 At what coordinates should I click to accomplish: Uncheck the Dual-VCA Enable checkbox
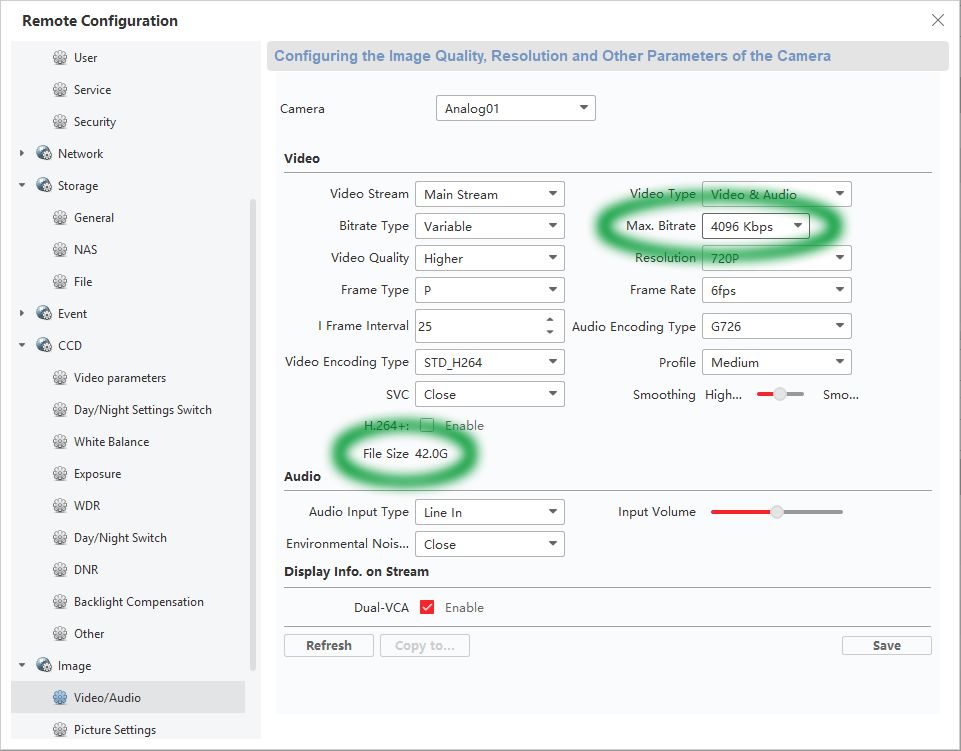click(x=427, y=607)
